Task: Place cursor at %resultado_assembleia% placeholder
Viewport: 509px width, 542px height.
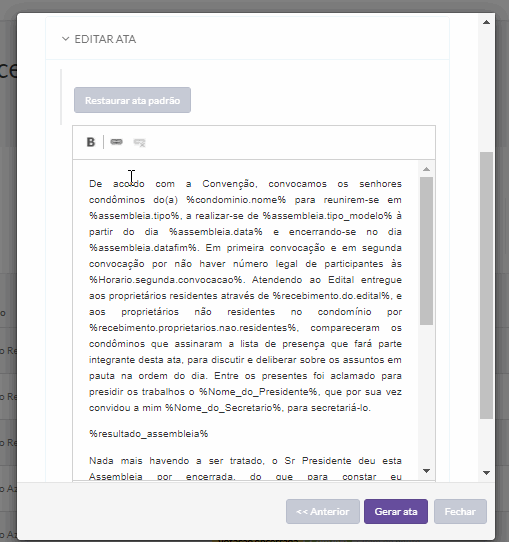Action: 149,434
